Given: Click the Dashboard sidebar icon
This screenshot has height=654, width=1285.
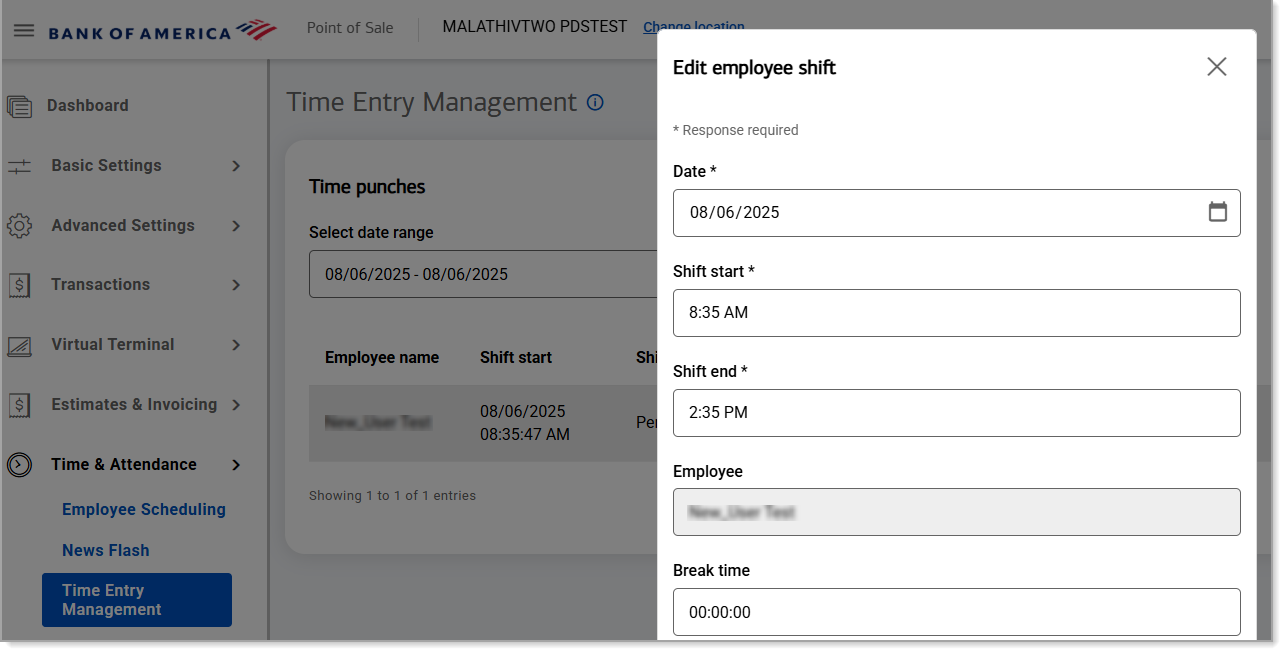Looking at the screenshot, I should pos(19,106).
